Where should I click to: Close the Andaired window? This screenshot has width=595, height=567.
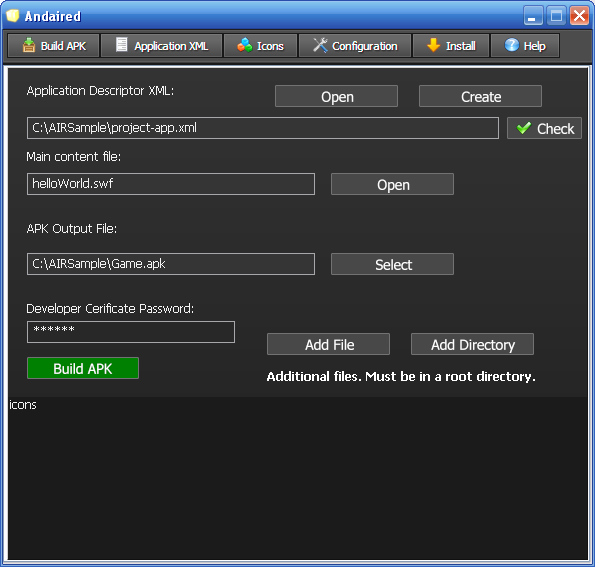pos(579,16)
